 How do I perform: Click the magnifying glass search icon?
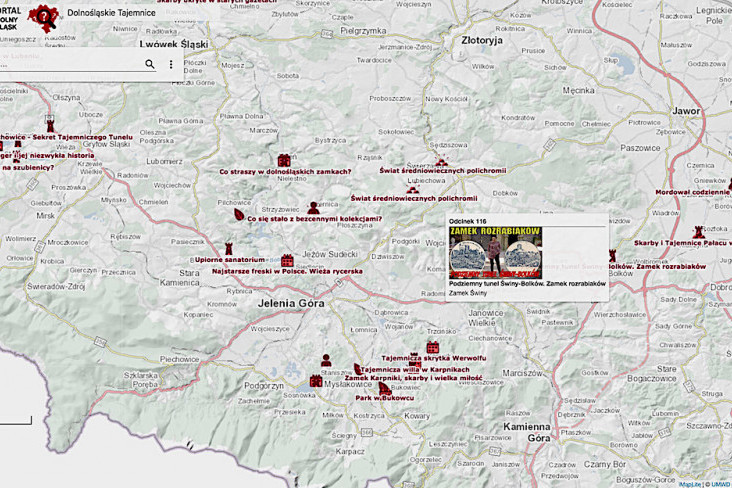pos(150,64)
